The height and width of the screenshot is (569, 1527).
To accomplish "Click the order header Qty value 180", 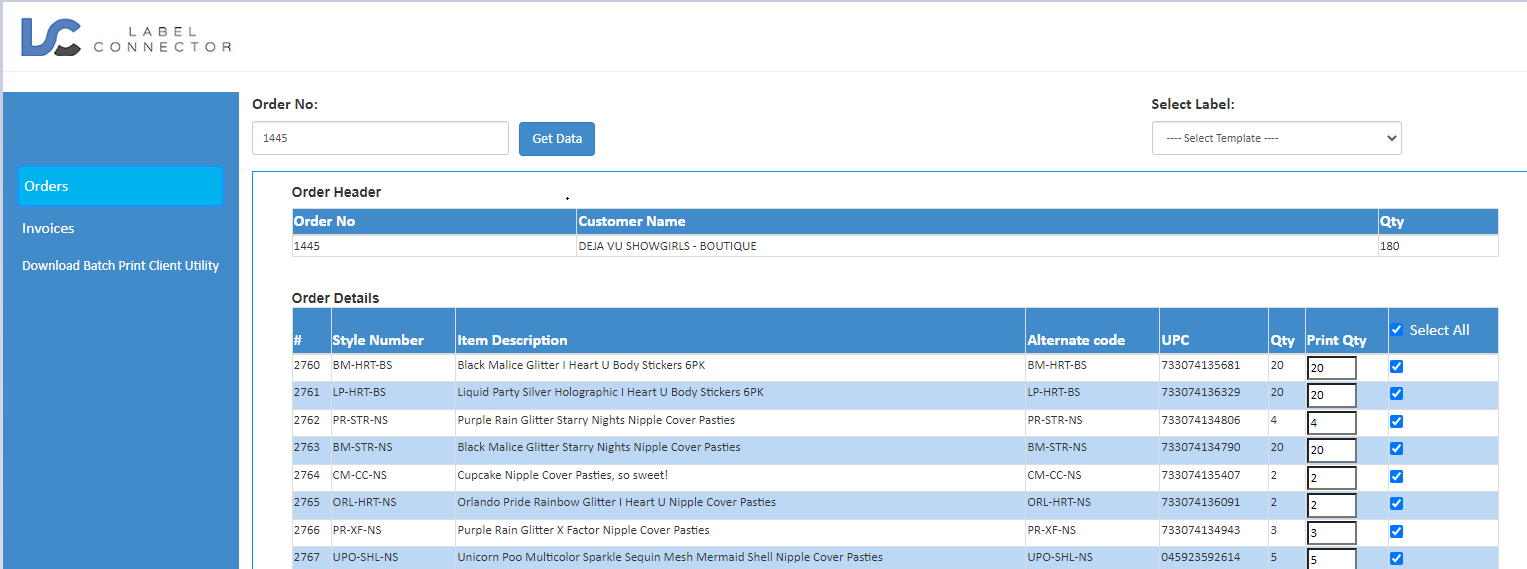I will click(x=1389, y=246).
